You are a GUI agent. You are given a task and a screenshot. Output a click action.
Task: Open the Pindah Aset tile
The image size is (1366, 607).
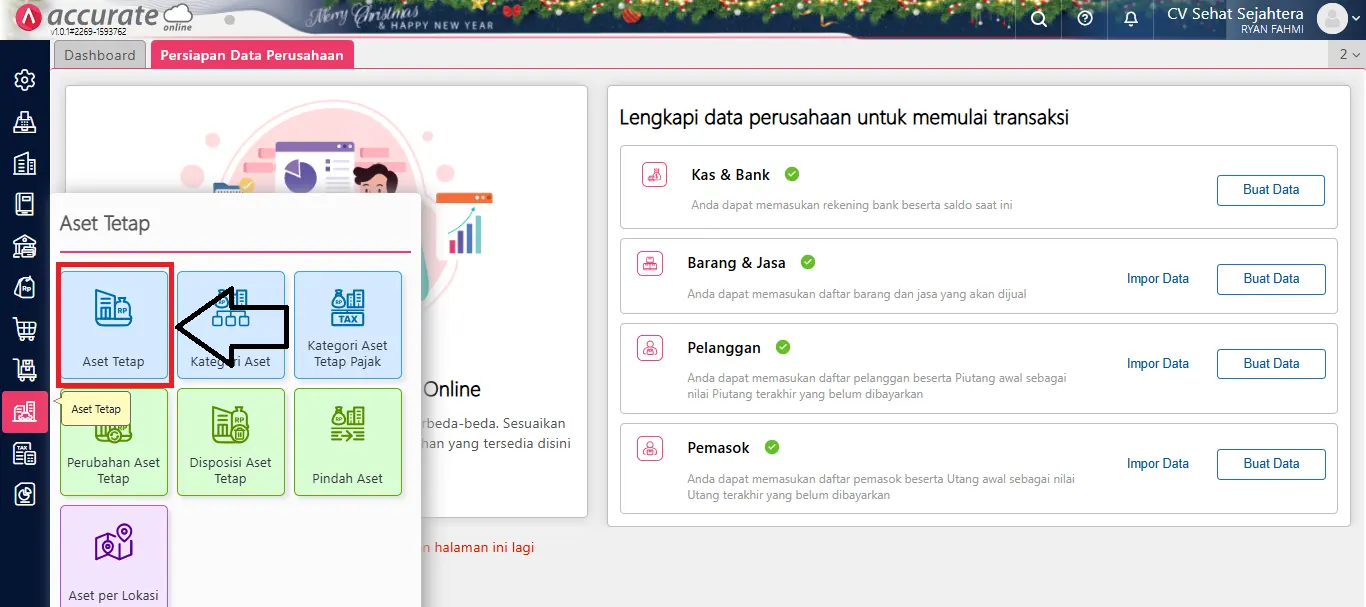tap(348, 442)
